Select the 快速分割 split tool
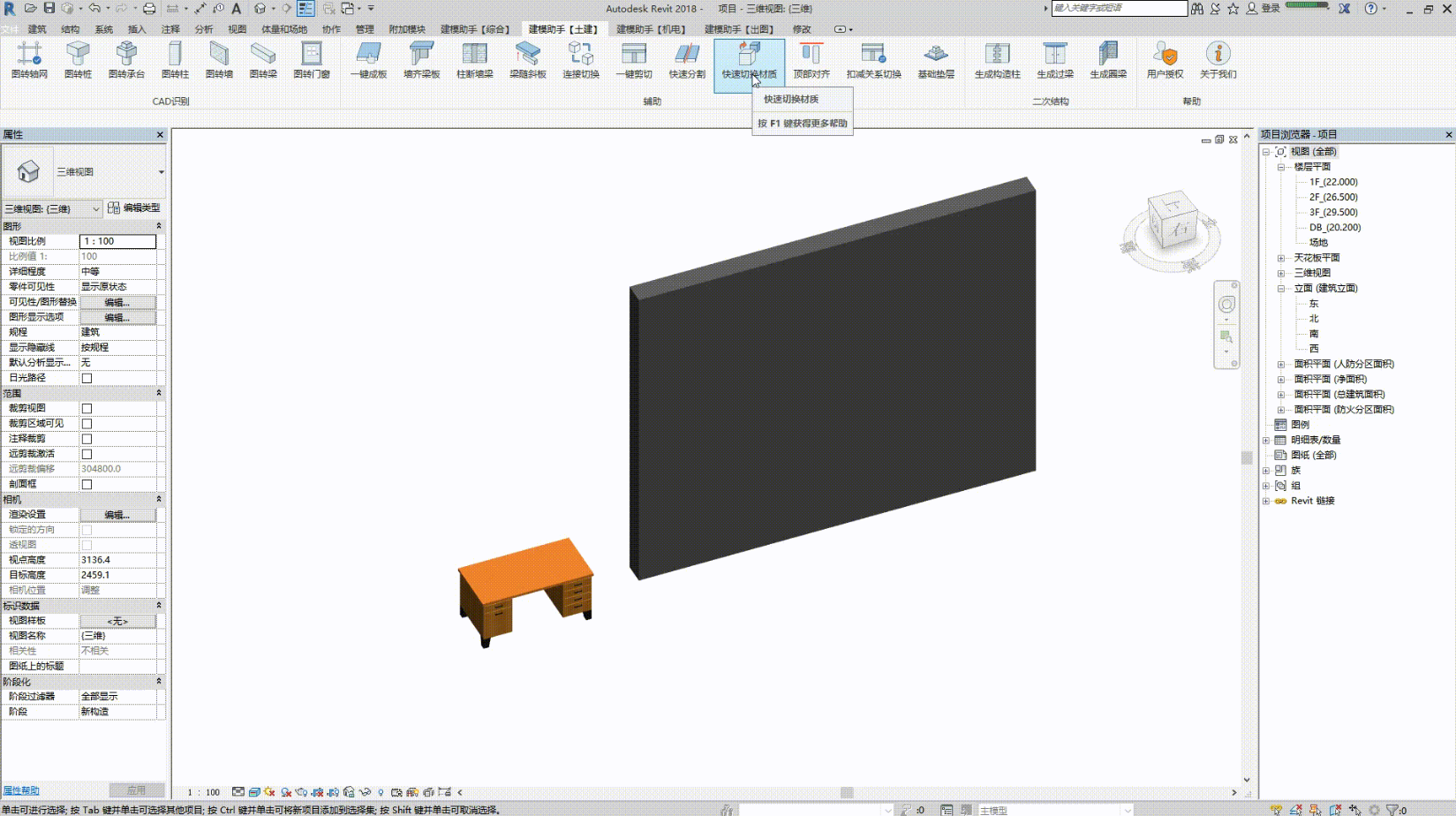1456x816 pixels. point(687,60)
